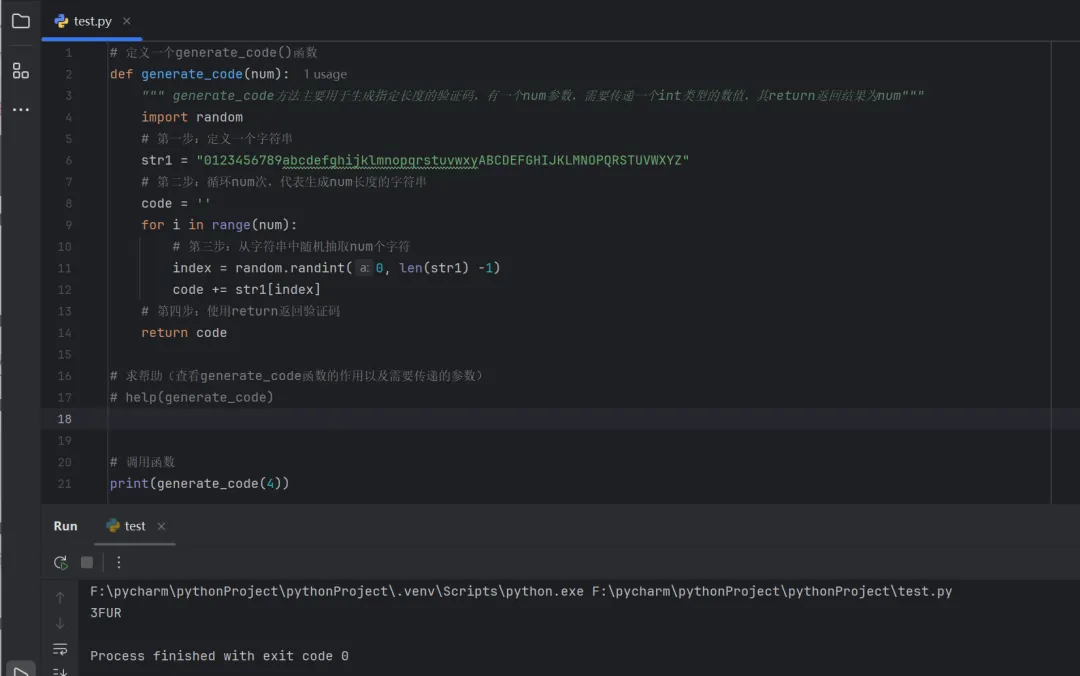This screenshot has height=676, width=1080.
Task: Click 'Process finished with exit code 0' message
Action: pyautogui.click(x=219, y=656)
